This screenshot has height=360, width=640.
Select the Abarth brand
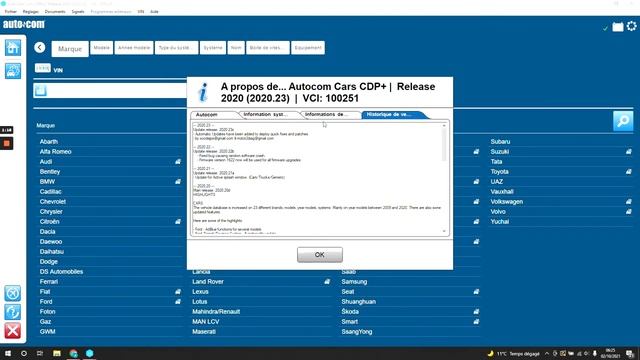point(49,142)
